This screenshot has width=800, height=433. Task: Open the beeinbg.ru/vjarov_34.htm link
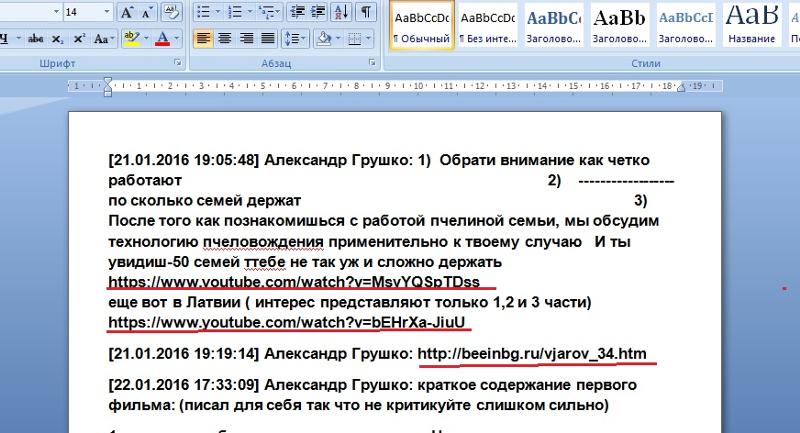pyautogui.click(x=532, y=353)
